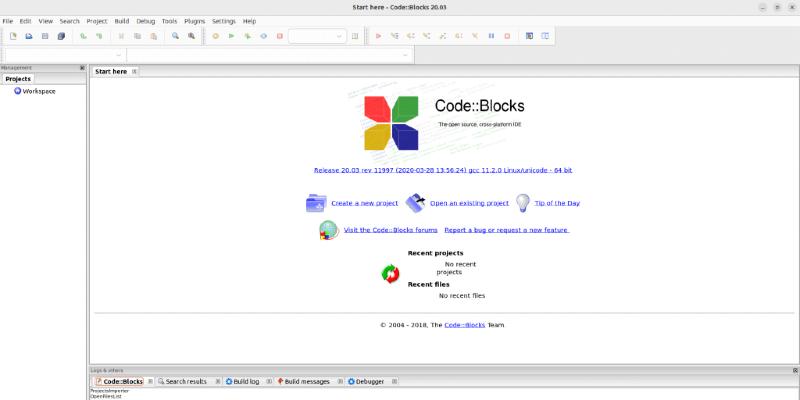This screenshot has height=400, width=800.
Task: Click the Save all files icon
Action: (61, 36)
